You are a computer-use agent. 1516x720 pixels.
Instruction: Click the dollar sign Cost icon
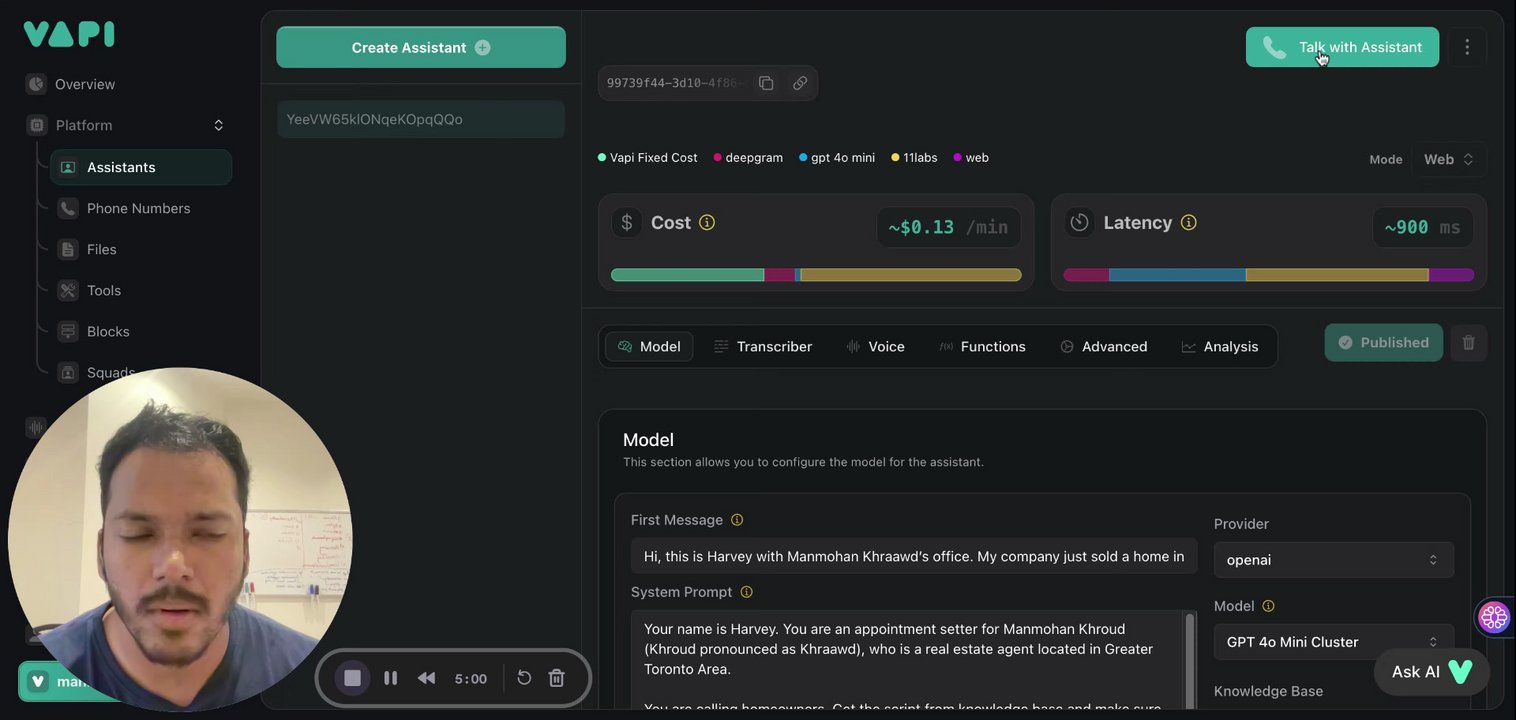click(x=627, y=222)
